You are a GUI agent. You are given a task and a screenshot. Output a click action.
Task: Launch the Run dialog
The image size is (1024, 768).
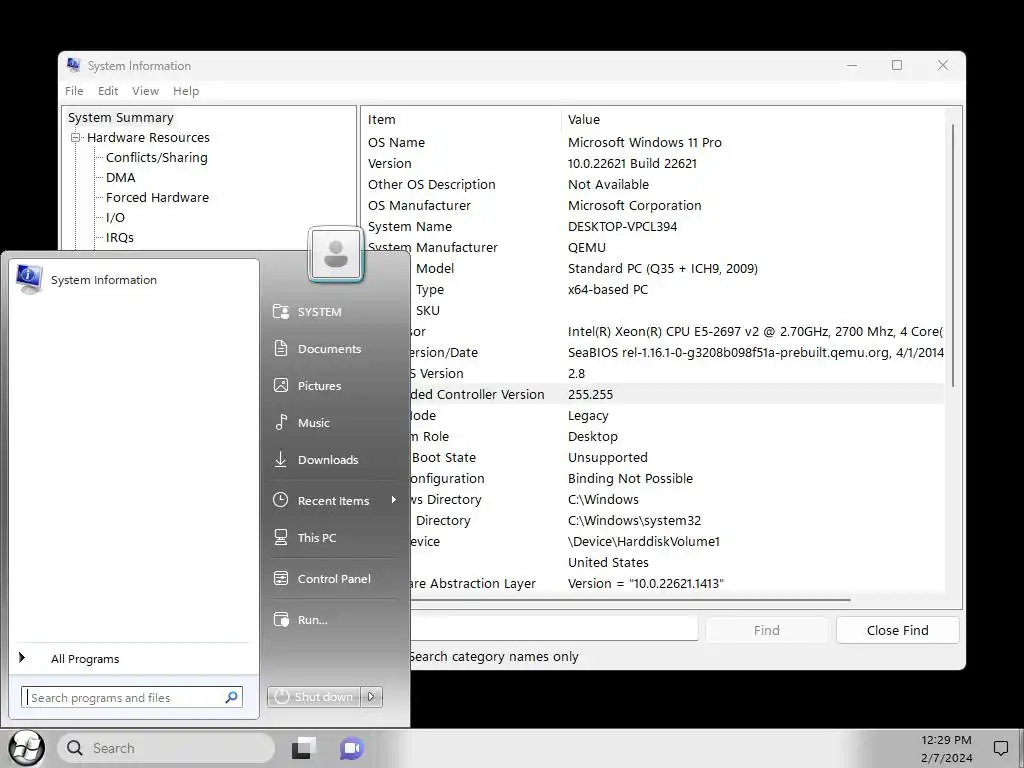(312, 620)
